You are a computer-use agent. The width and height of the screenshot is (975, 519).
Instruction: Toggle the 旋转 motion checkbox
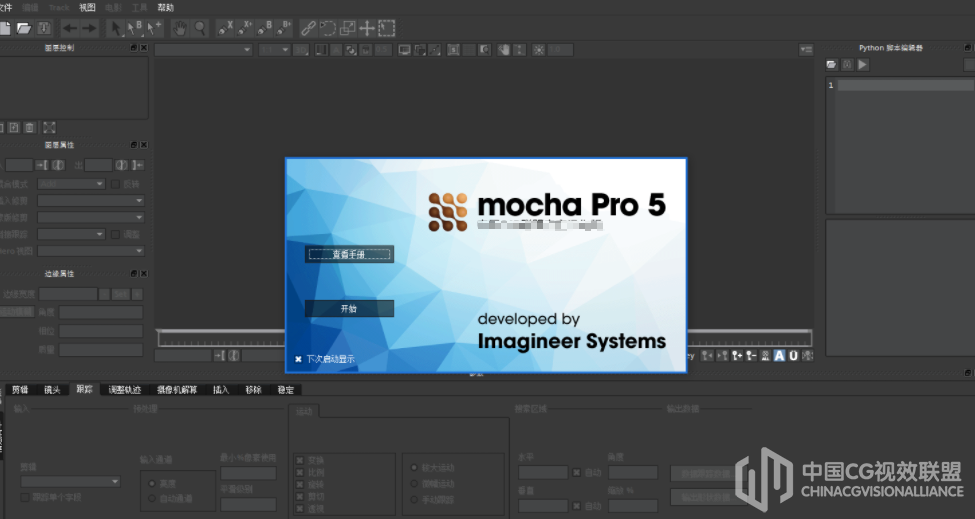(300, 484)
